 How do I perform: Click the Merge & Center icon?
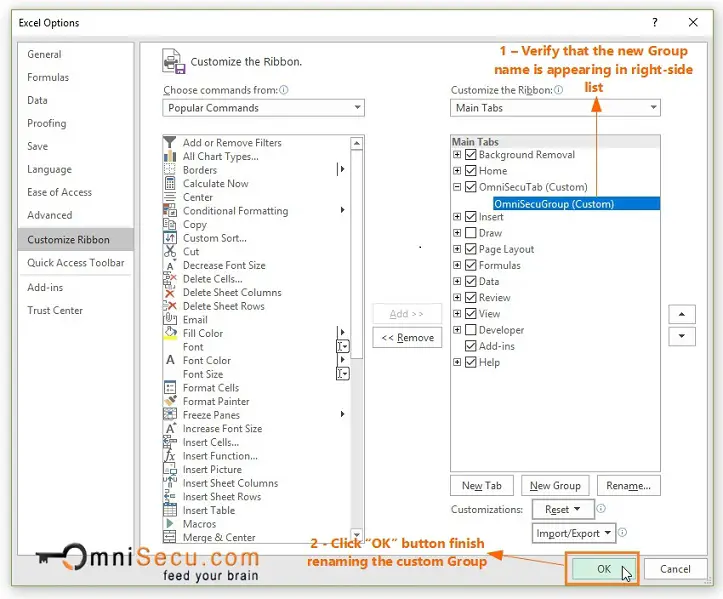(x=170, y=537)
